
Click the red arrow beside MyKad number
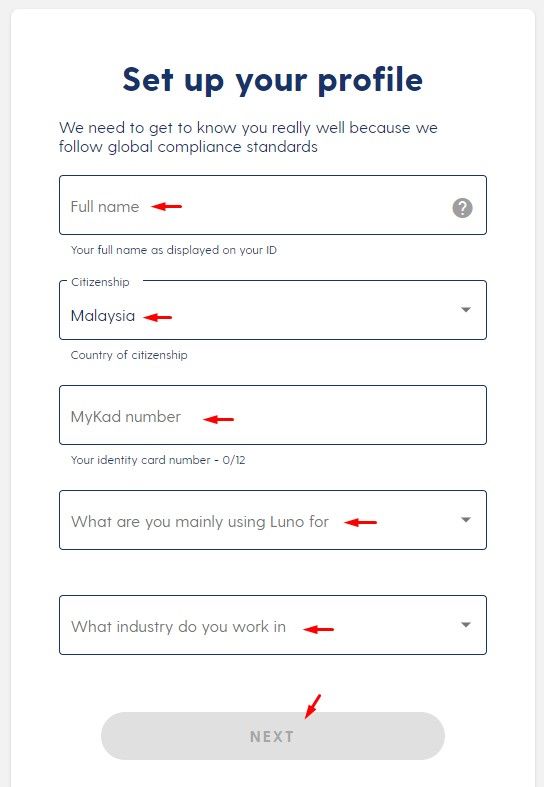coord(218,419)
